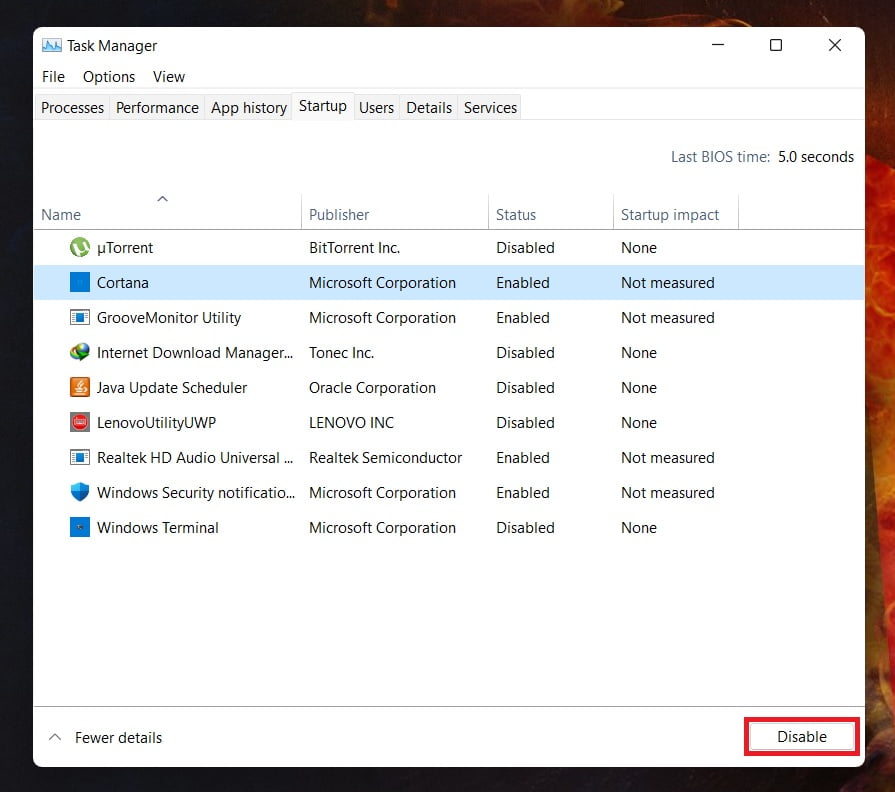Click the µTorrent icon in the list
This screenshot has width=895, height=792.
tap(80, 248)
